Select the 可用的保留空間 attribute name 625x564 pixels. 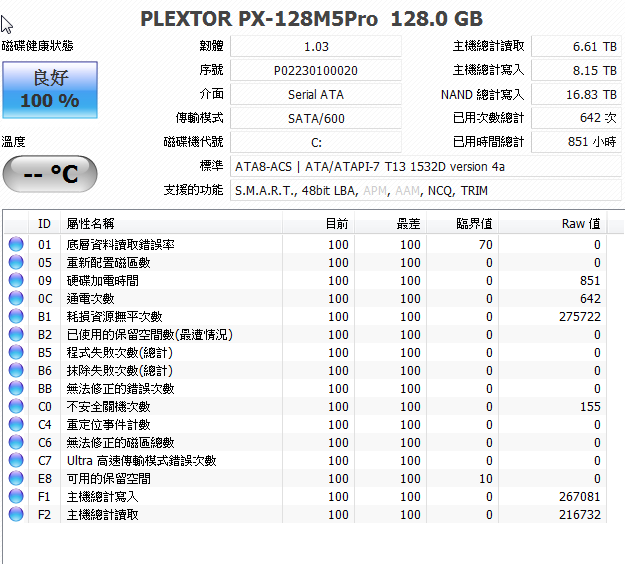(108, 478)
